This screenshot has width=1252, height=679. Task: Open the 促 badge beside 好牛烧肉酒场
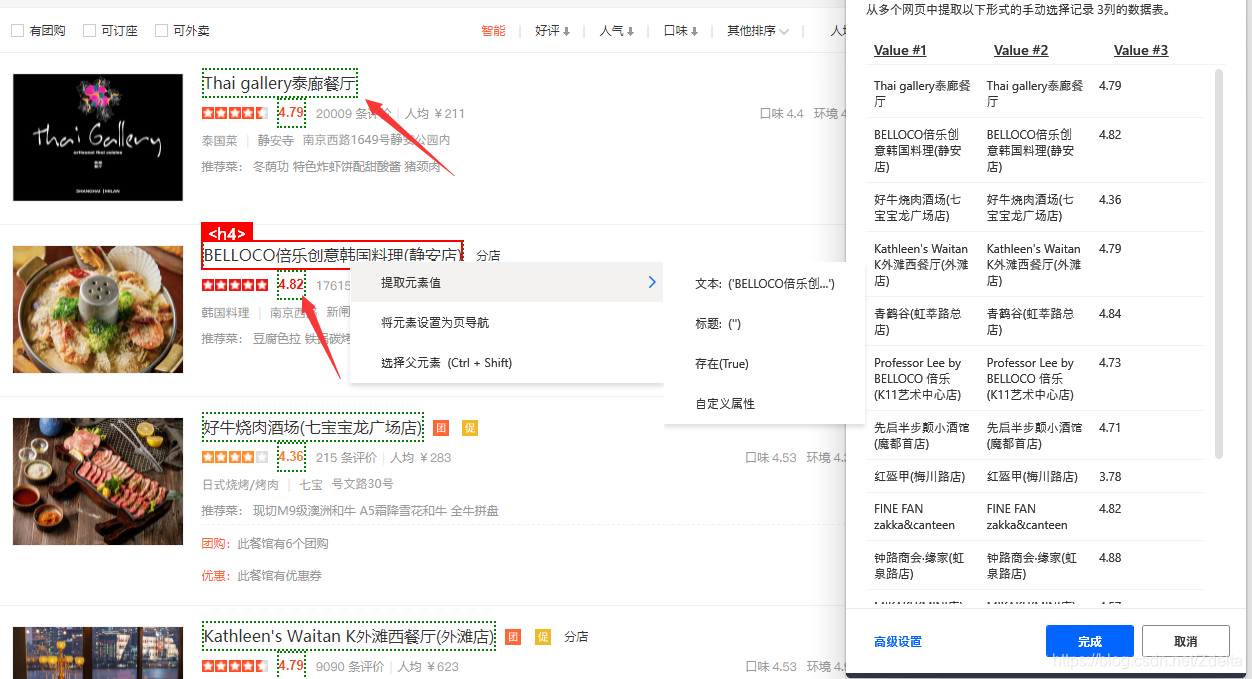pyautogui.click(x=471, y=428)
